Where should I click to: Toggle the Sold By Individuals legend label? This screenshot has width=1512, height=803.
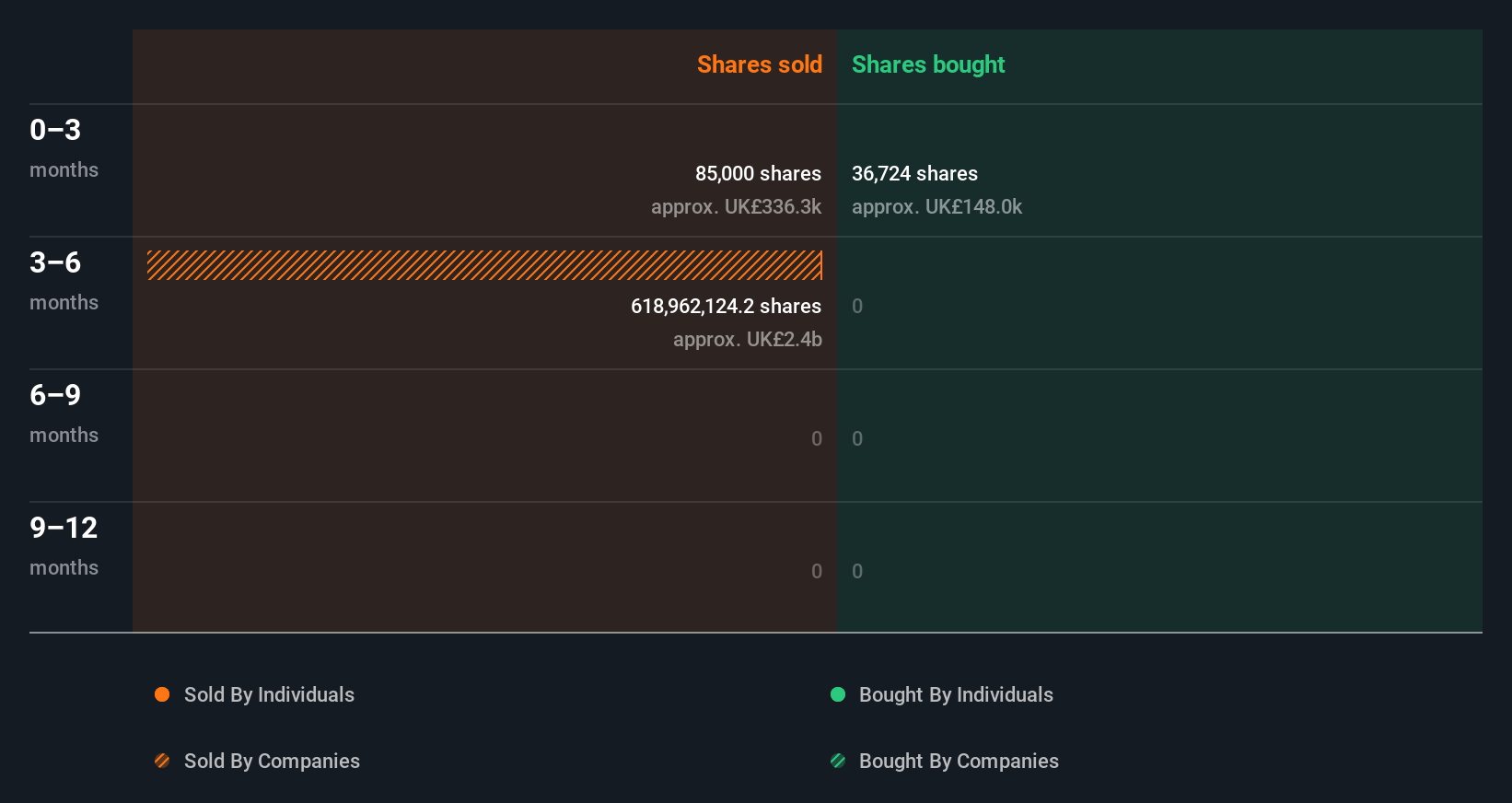point(269,694)
